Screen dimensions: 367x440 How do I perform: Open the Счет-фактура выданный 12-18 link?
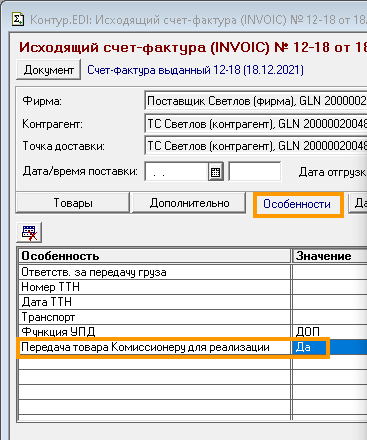pyautogui.click(x=195, y=70)
